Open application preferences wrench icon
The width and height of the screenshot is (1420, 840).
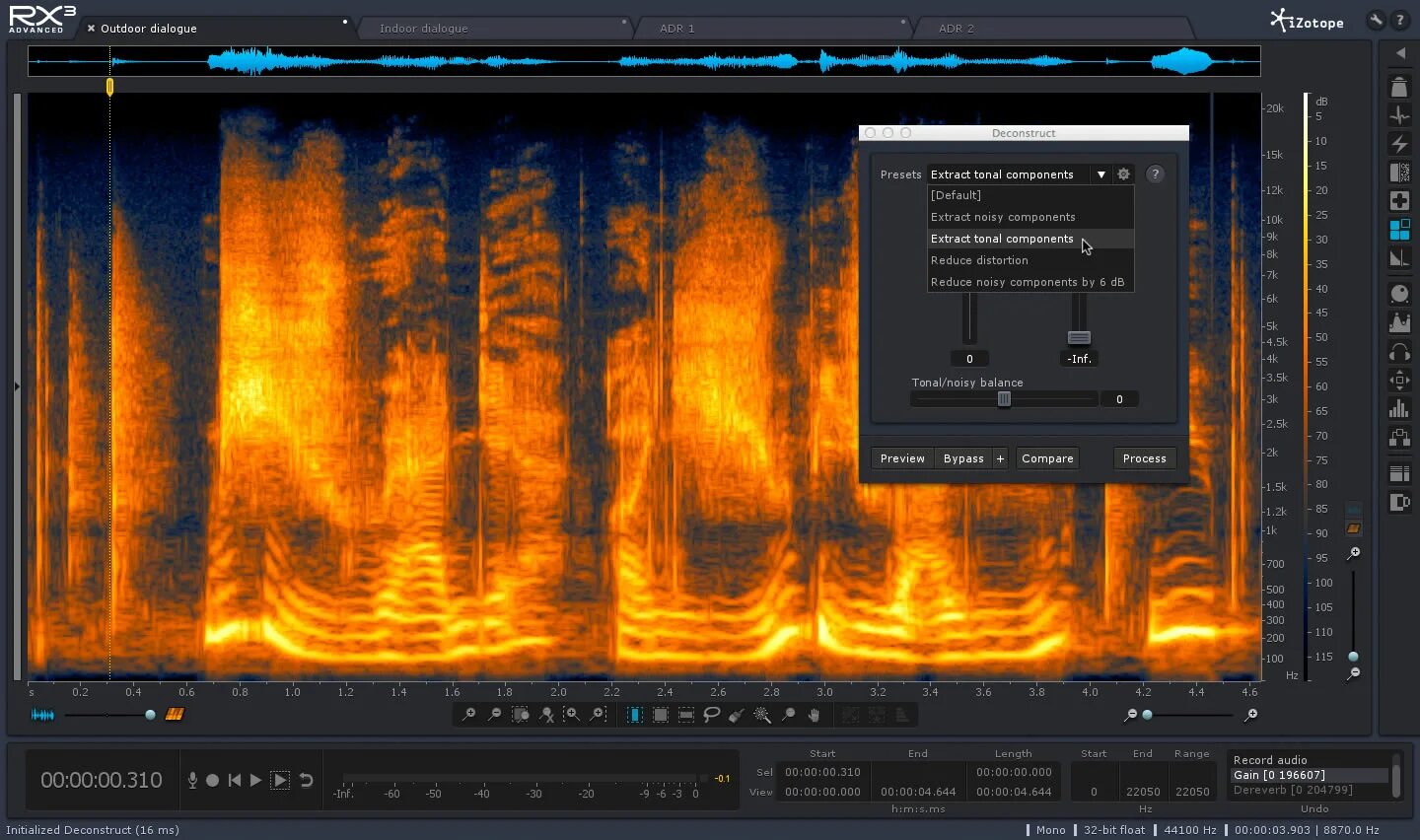[x=1376, y=20]
